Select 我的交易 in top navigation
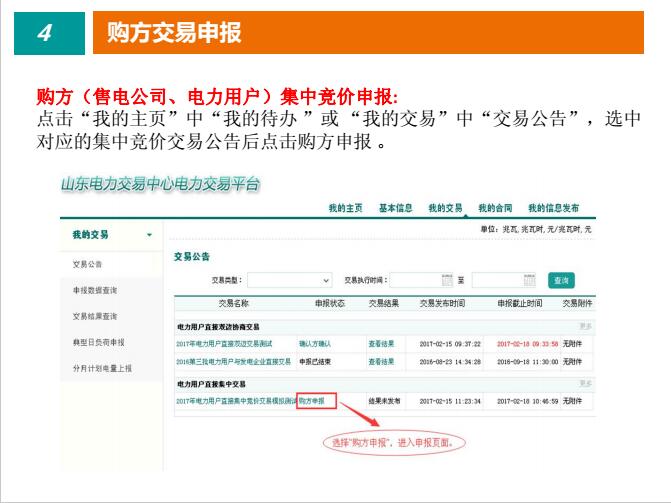Screen dimensions: 671x503 tap(445, 208)
